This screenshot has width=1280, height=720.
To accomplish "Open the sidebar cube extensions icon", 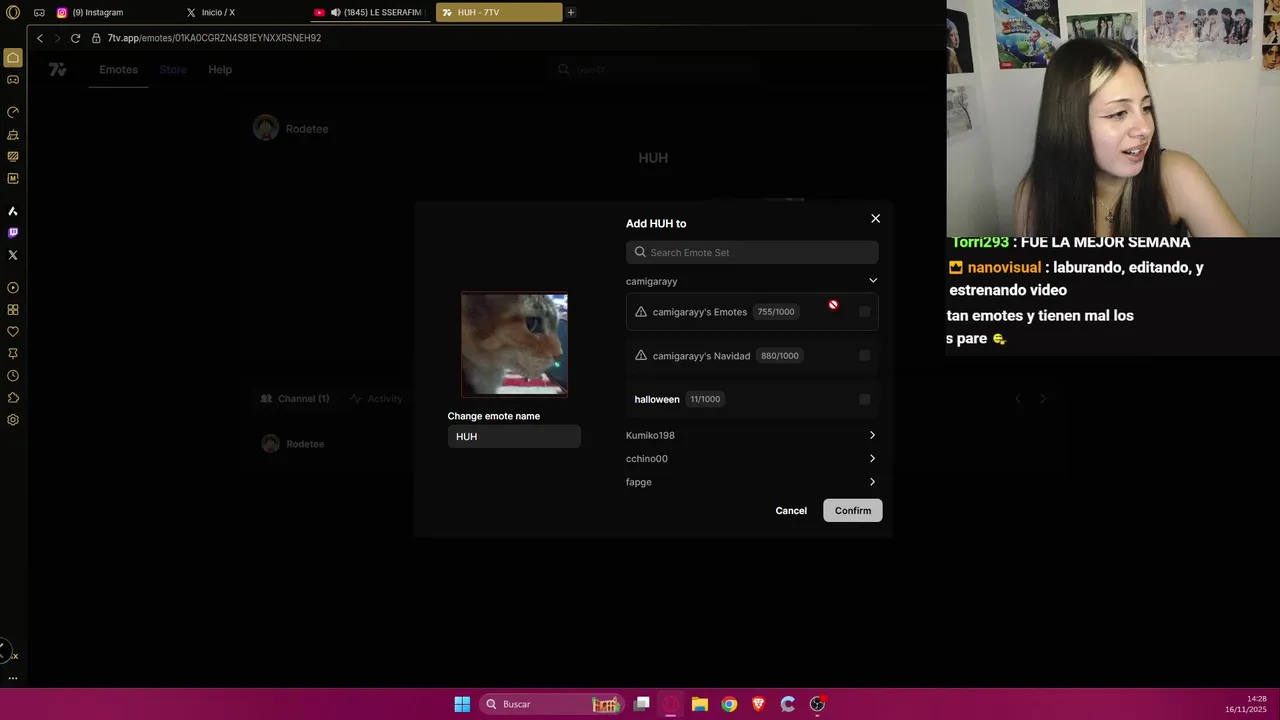I will (x=13, y=398).
